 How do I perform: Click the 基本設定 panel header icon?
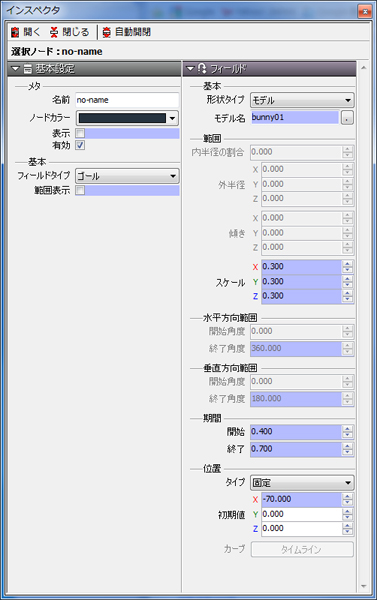coord(28,69)
